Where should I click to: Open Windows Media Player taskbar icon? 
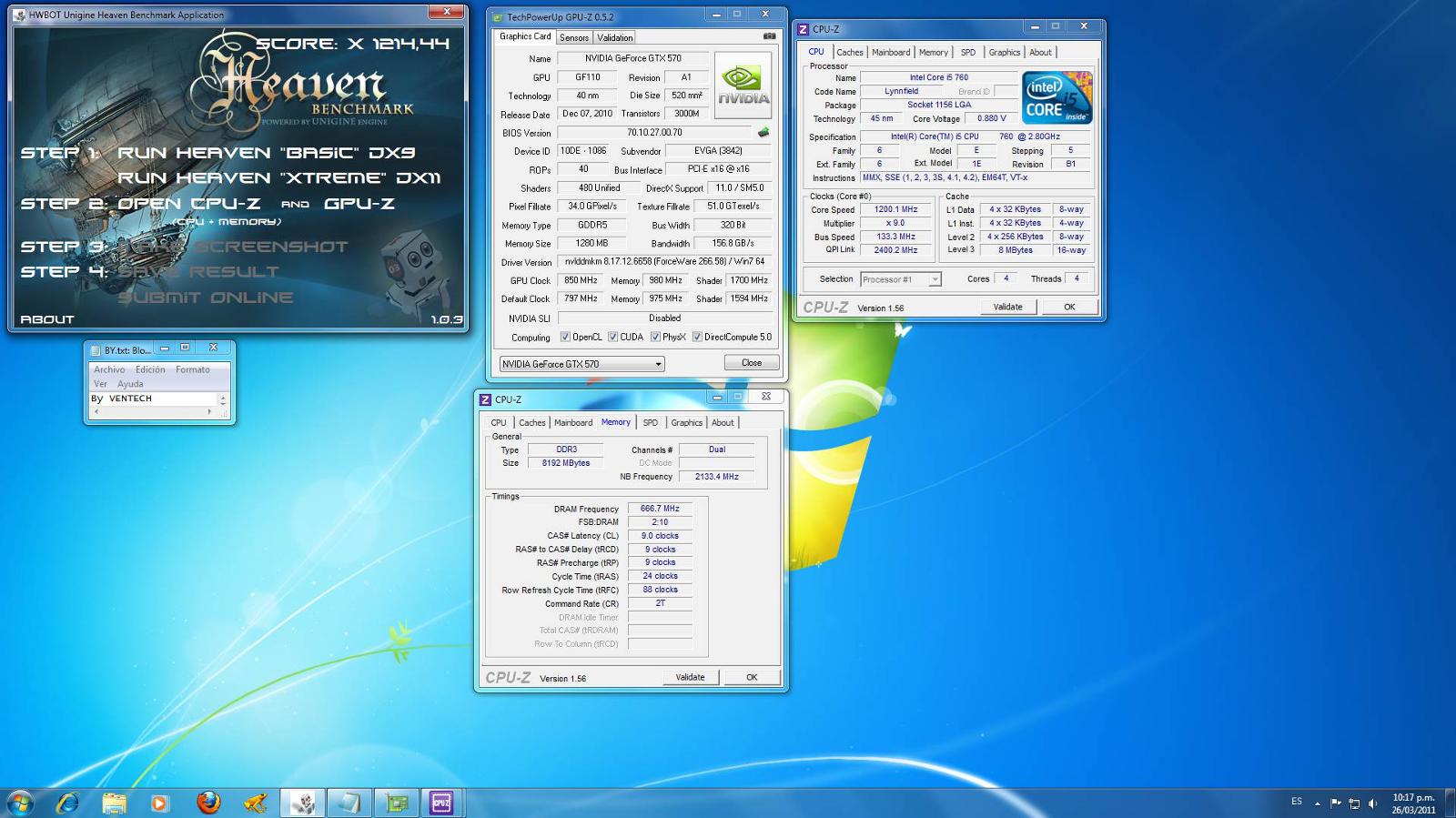tap(159, 803)
